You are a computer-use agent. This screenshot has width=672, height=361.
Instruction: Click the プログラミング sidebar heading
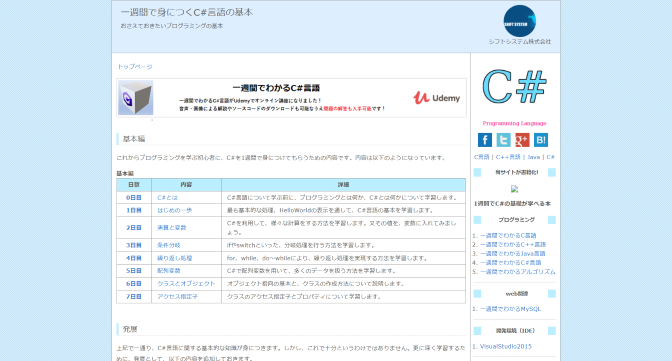(516, 220)
